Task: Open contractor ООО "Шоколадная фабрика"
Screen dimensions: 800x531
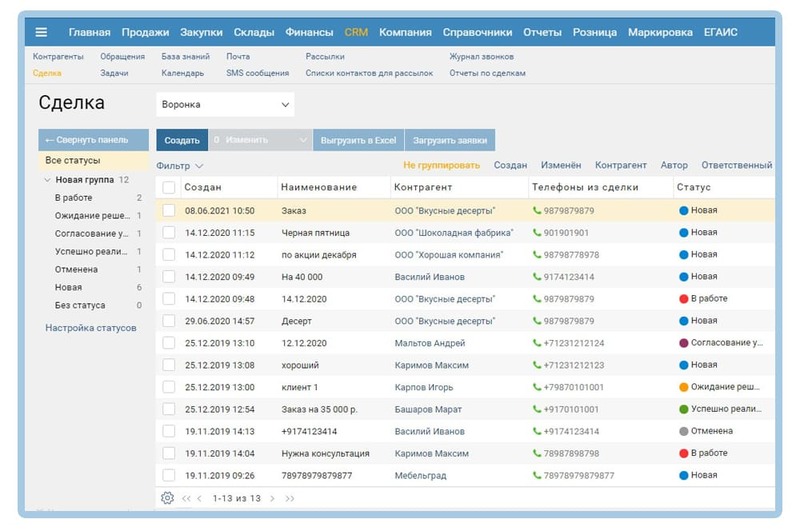Action: coord(454,233)
